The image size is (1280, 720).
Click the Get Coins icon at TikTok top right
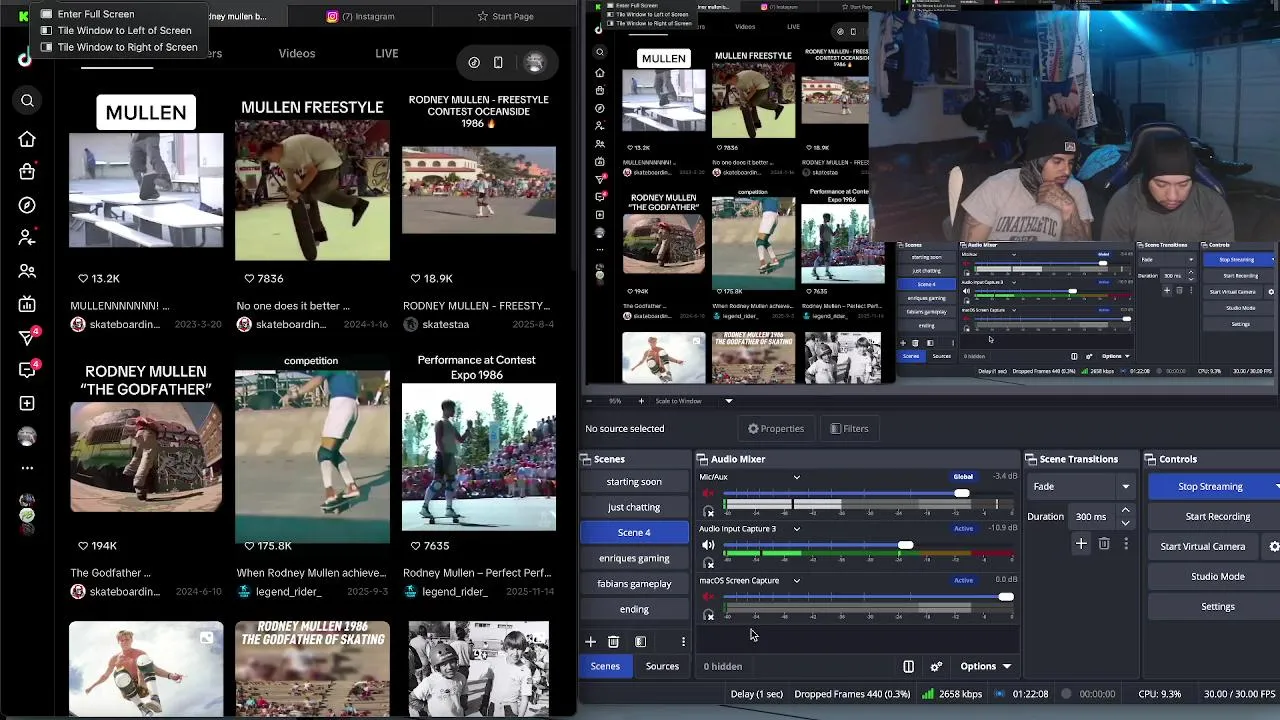[474, 62]
